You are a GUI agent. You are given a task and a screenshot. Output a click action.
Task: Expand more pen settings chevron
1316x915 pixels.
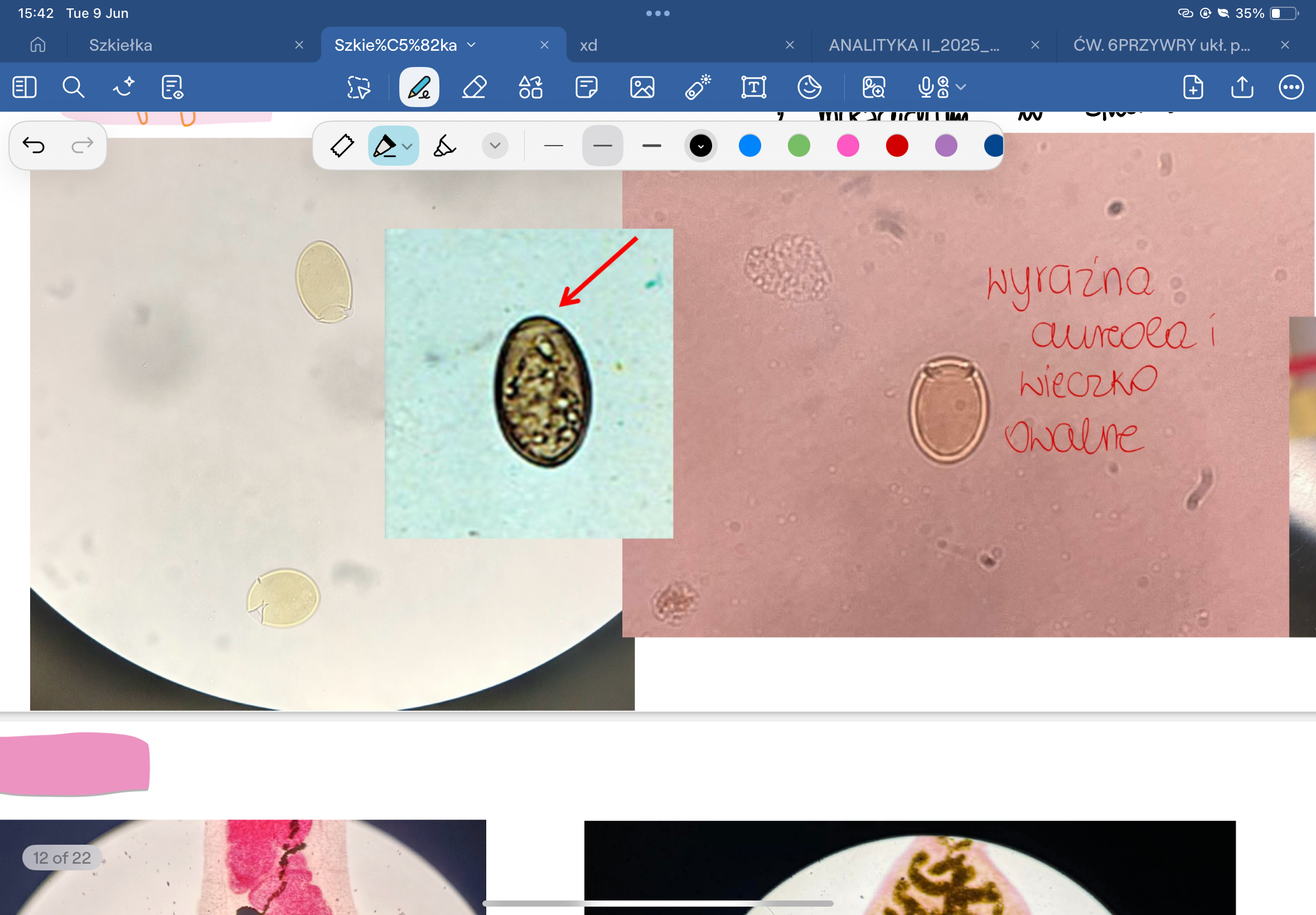[495, 146]
